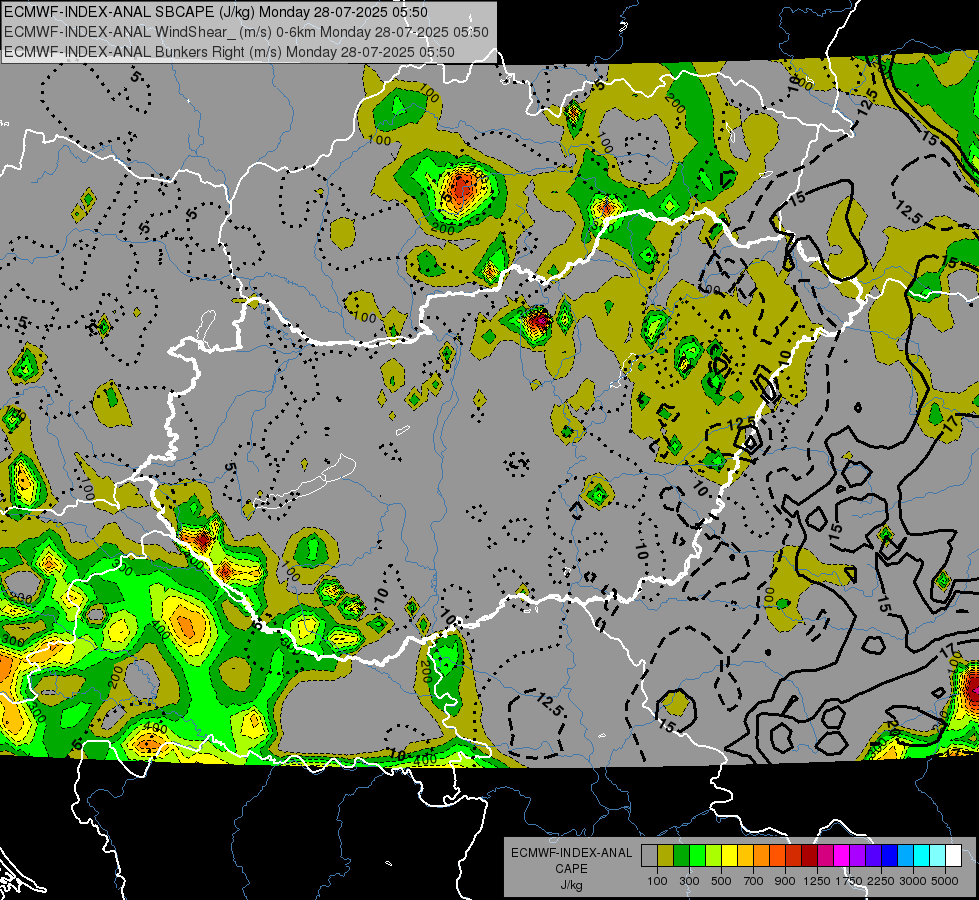Select the brick red legend swatch

794,856
